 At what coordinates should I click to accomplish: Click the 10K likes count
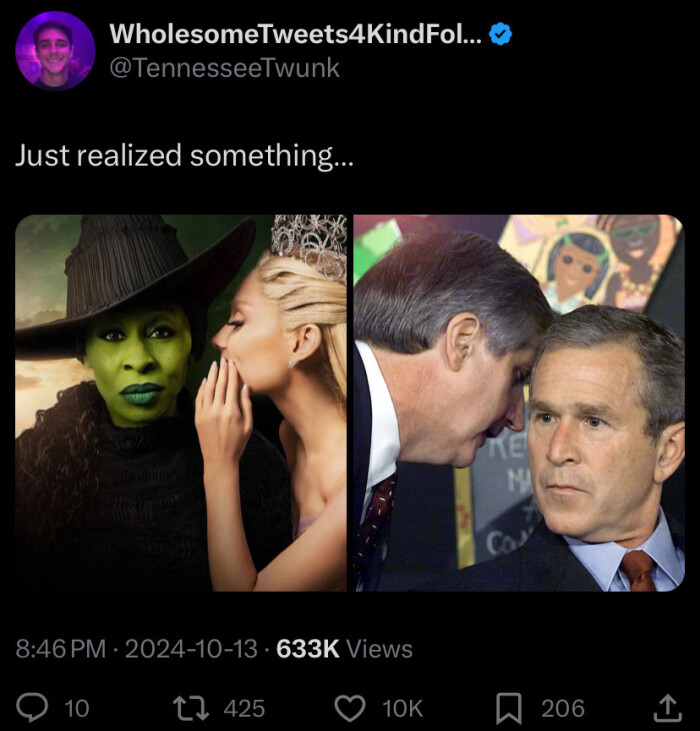tap(402, 709)
